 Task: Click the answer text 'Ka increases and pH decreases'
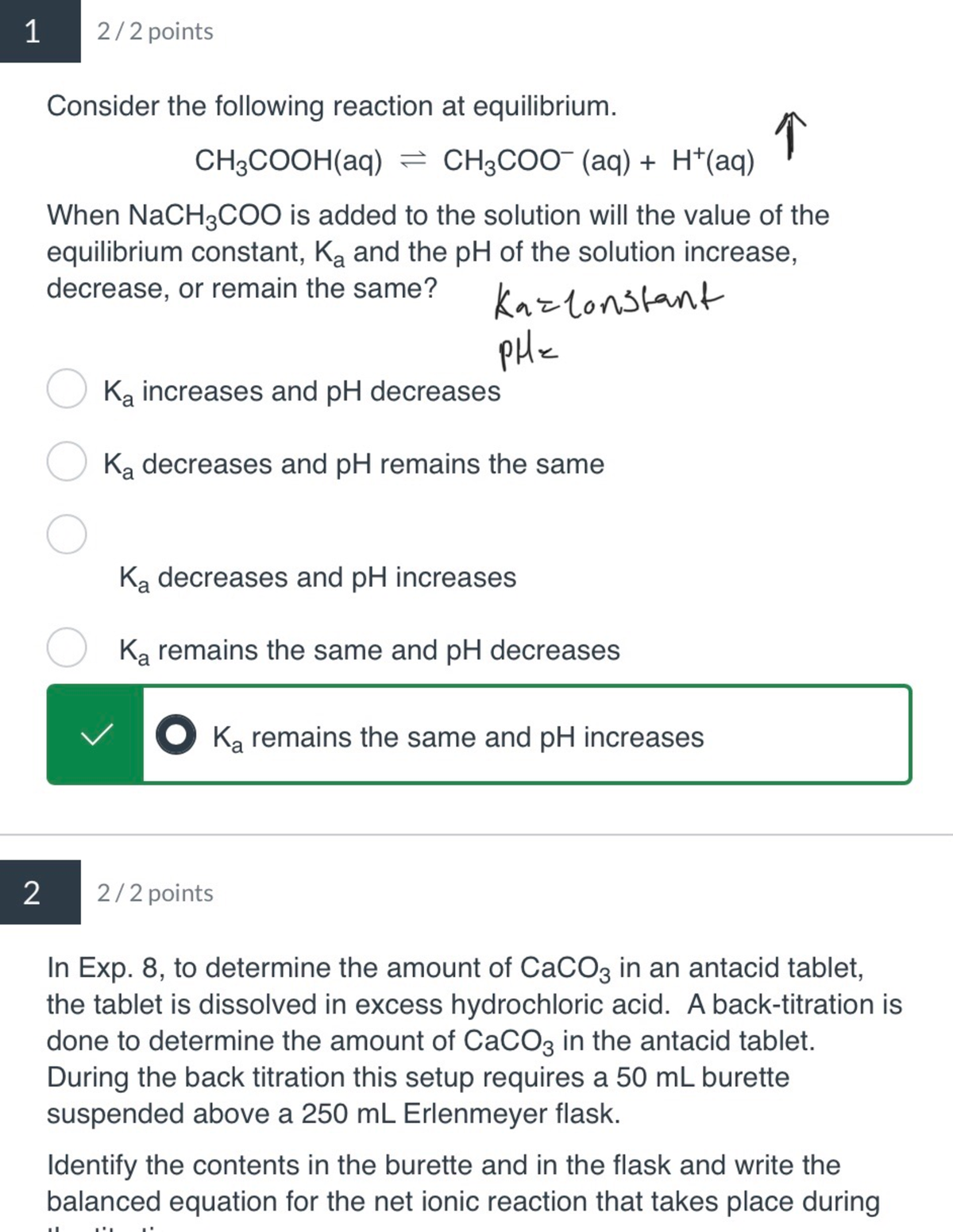[302, 392]
